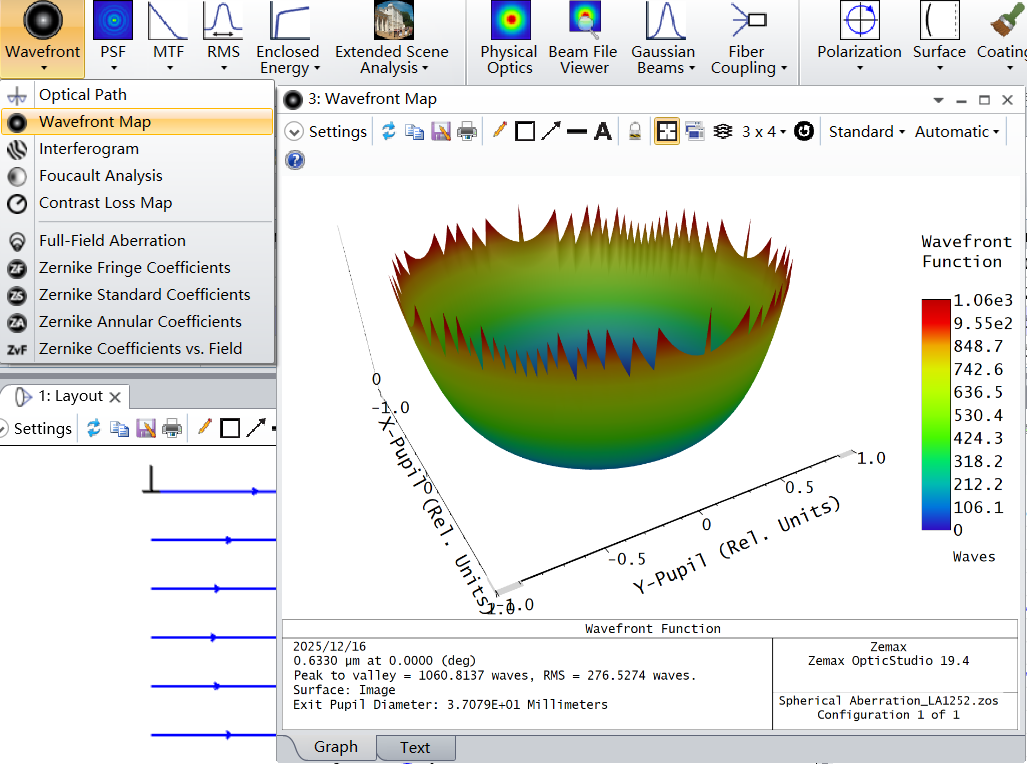Launch Physical Optics analysis
Viewport: 1027px width, 764px height.
point(509,38)
